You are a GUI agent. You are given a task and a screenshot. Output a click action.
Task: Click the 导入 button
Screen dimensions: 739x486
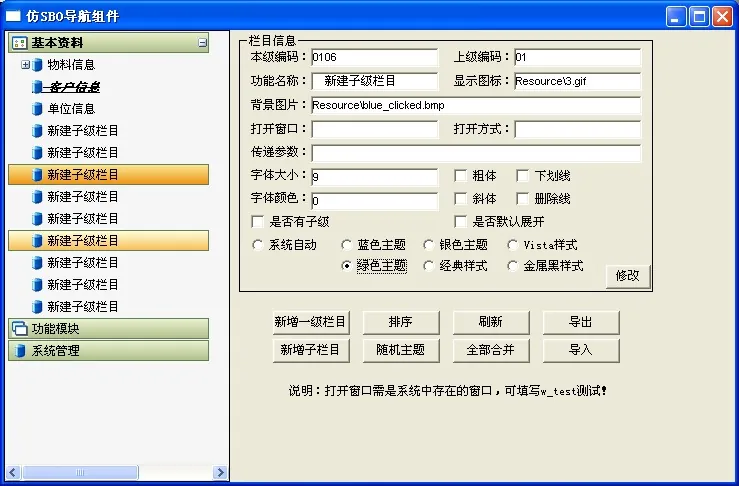581,350
